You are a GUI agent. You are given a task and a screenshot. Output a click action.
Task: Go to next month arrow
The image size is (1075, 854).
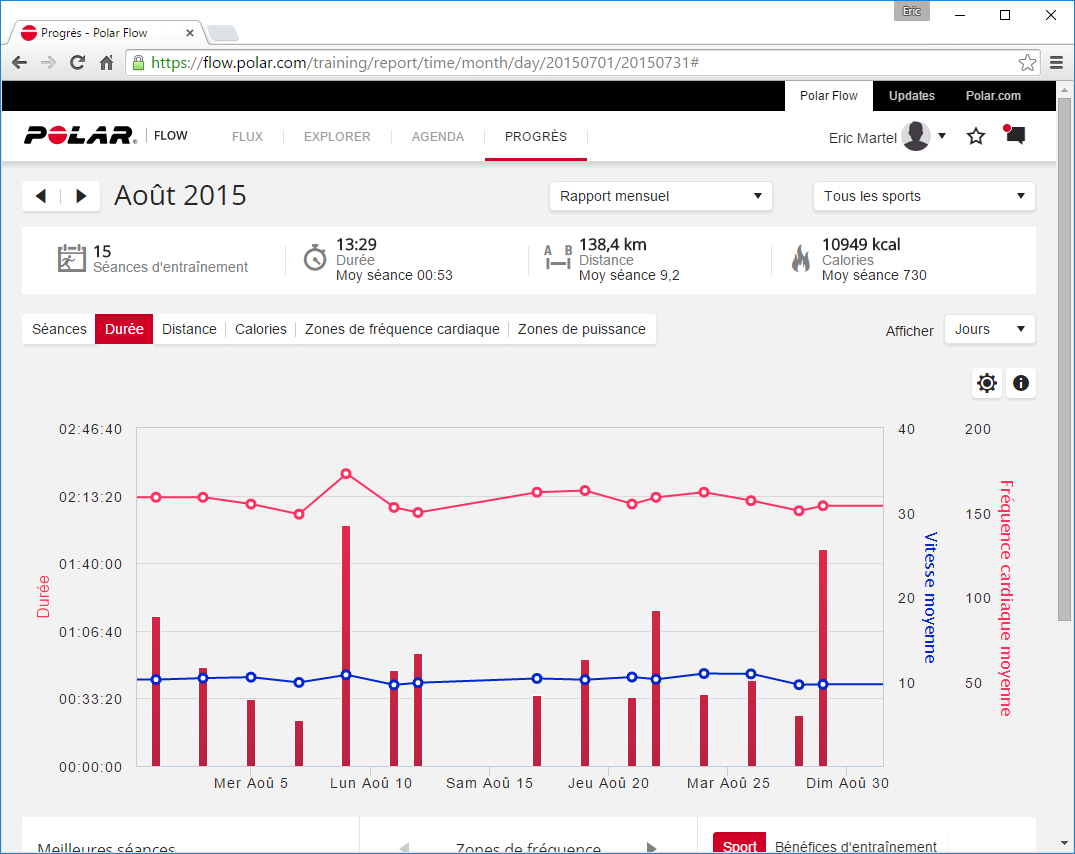point(81,196)
